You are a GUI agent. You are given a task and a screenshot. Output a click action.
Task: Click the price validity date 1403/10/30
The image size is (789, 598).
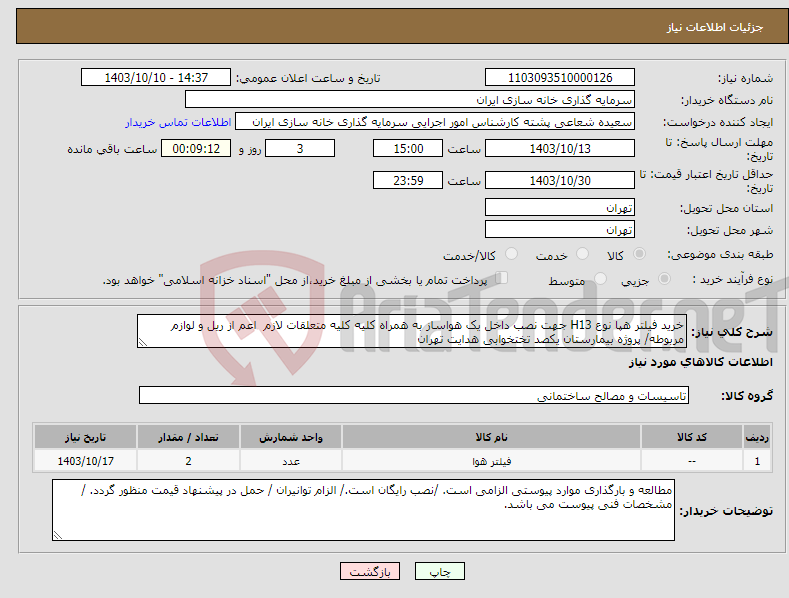(560, 180)
